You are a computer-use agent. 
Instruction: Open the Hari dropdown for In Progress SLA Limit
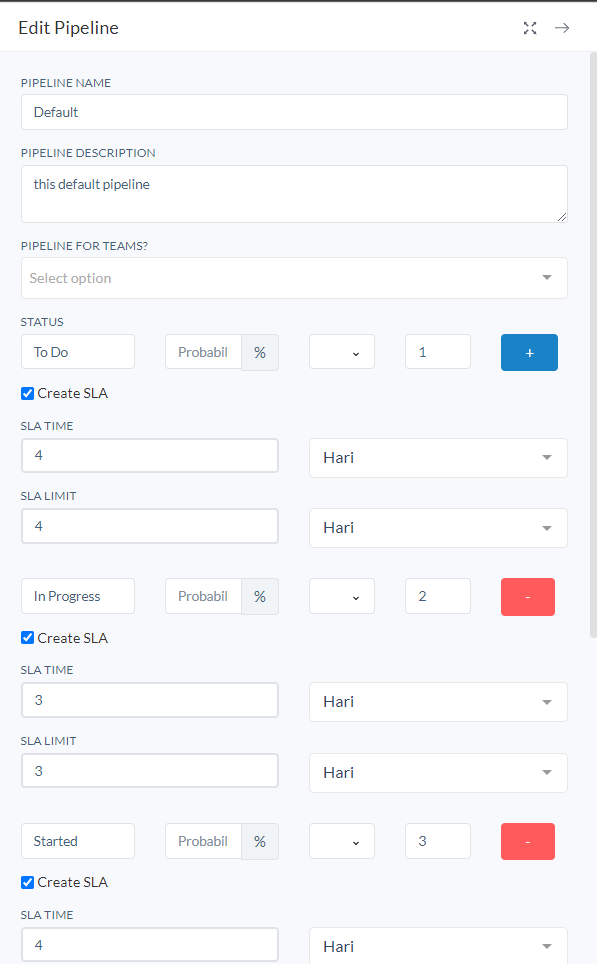pos(438,773)
